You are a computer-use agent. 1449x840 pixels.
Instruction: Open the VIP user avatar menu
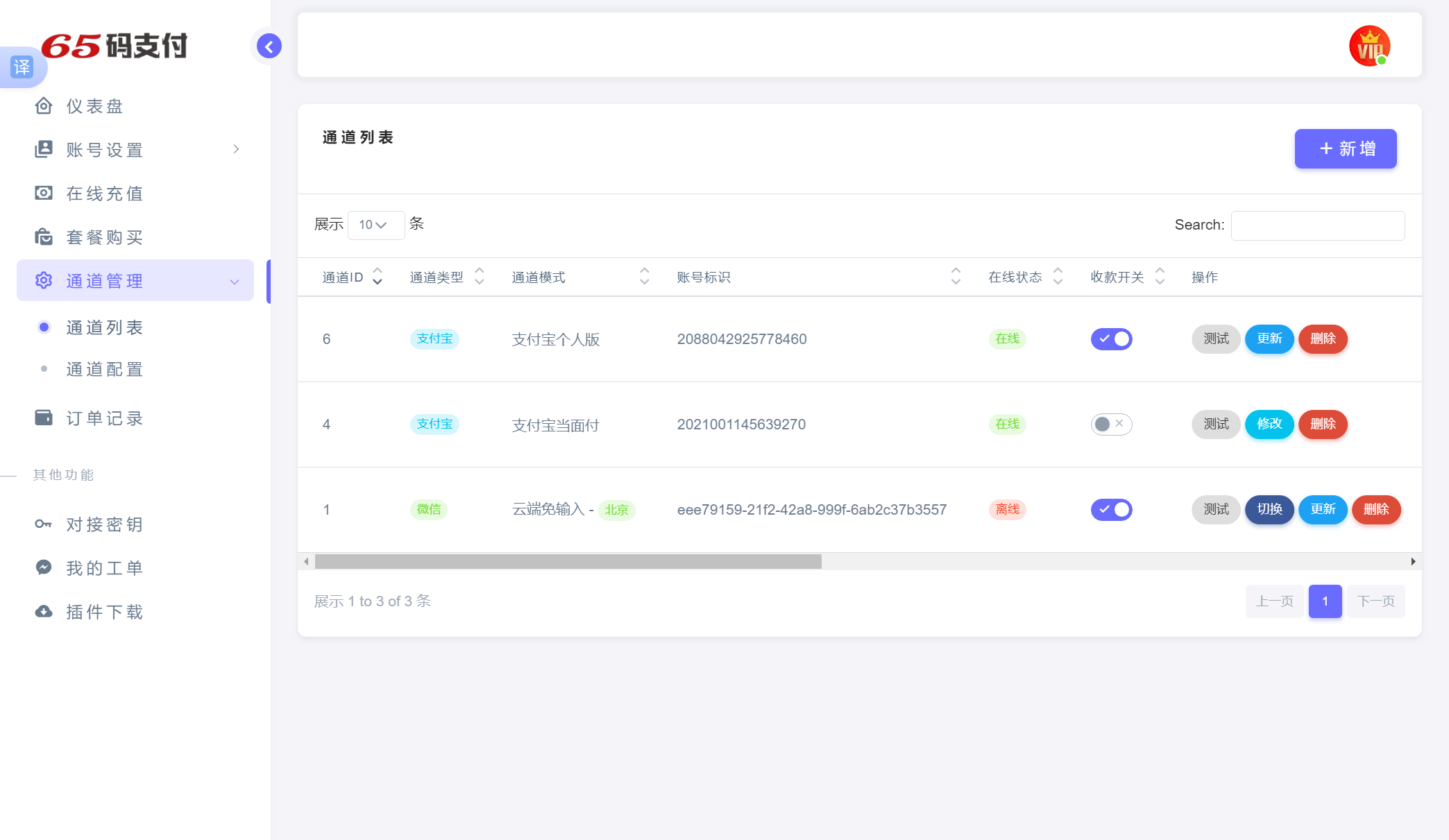[1369, 46]
